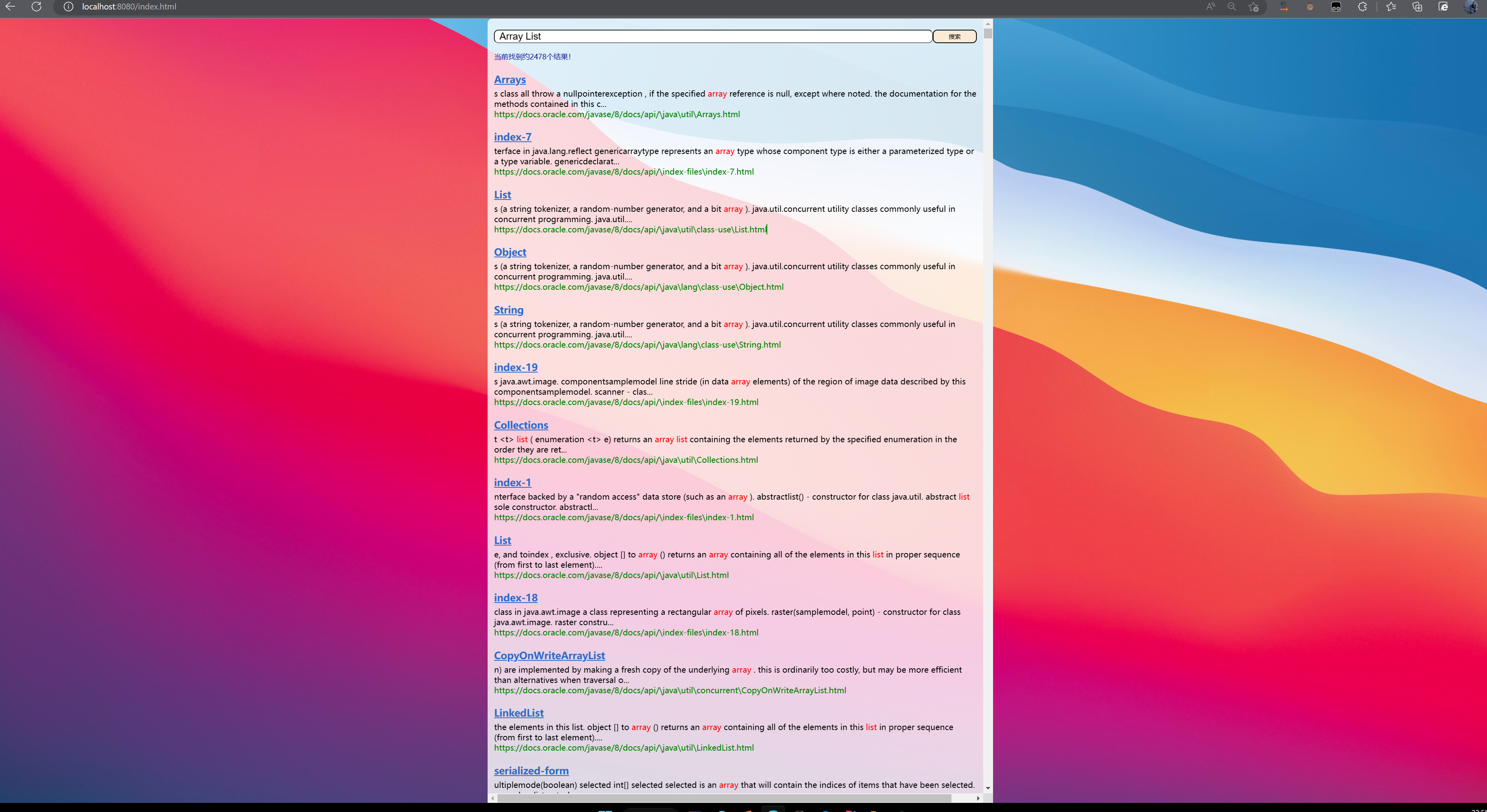Open the index-19 result link
Image resolution: width=1487 pixels, height=812 pixels.
515,367
